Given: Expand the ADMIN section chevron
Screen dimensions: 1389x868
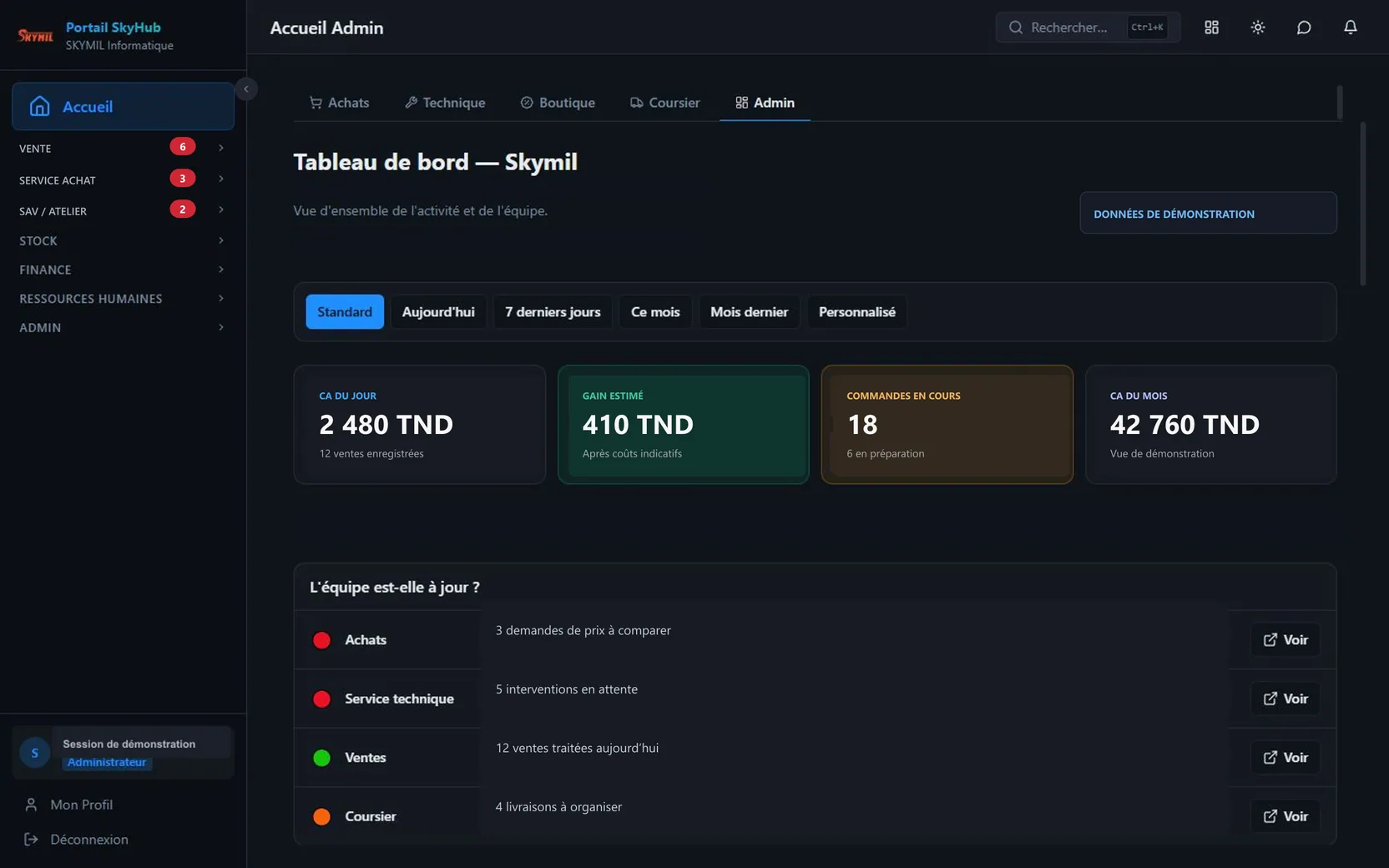Looking at the screenshot, I should (x=221, y=327).
